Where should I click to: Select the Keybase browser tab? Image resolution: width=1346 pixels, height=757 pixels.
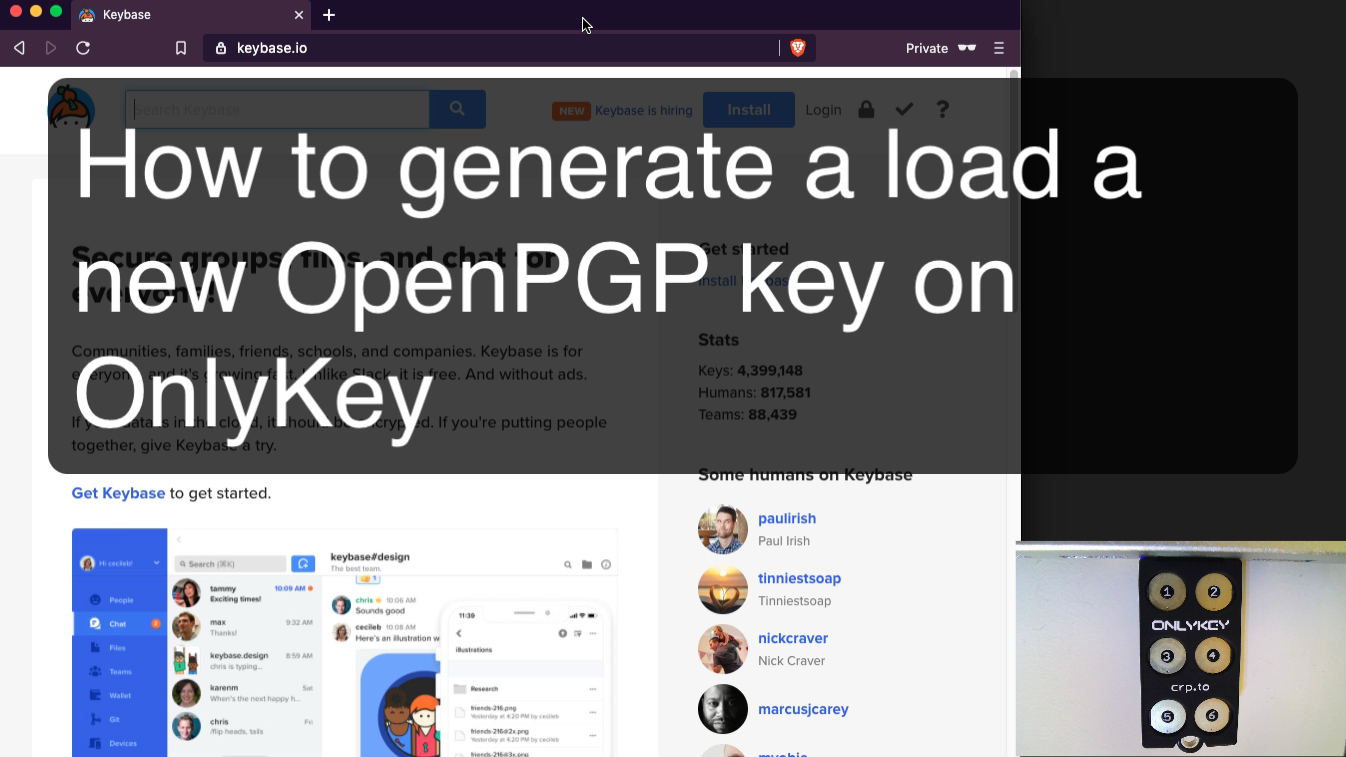pos(191,15)
